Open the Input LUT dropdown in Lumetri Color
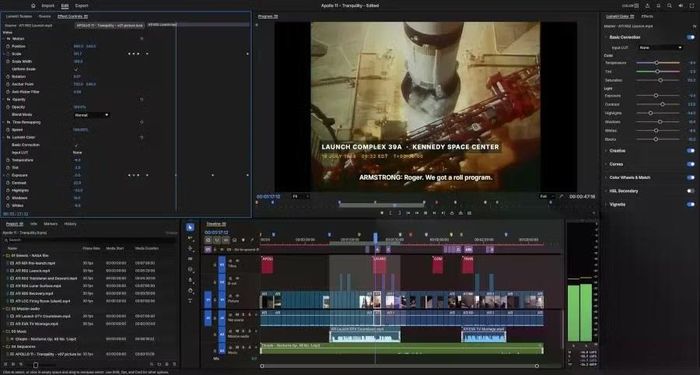700x375 pixels. 660,47
